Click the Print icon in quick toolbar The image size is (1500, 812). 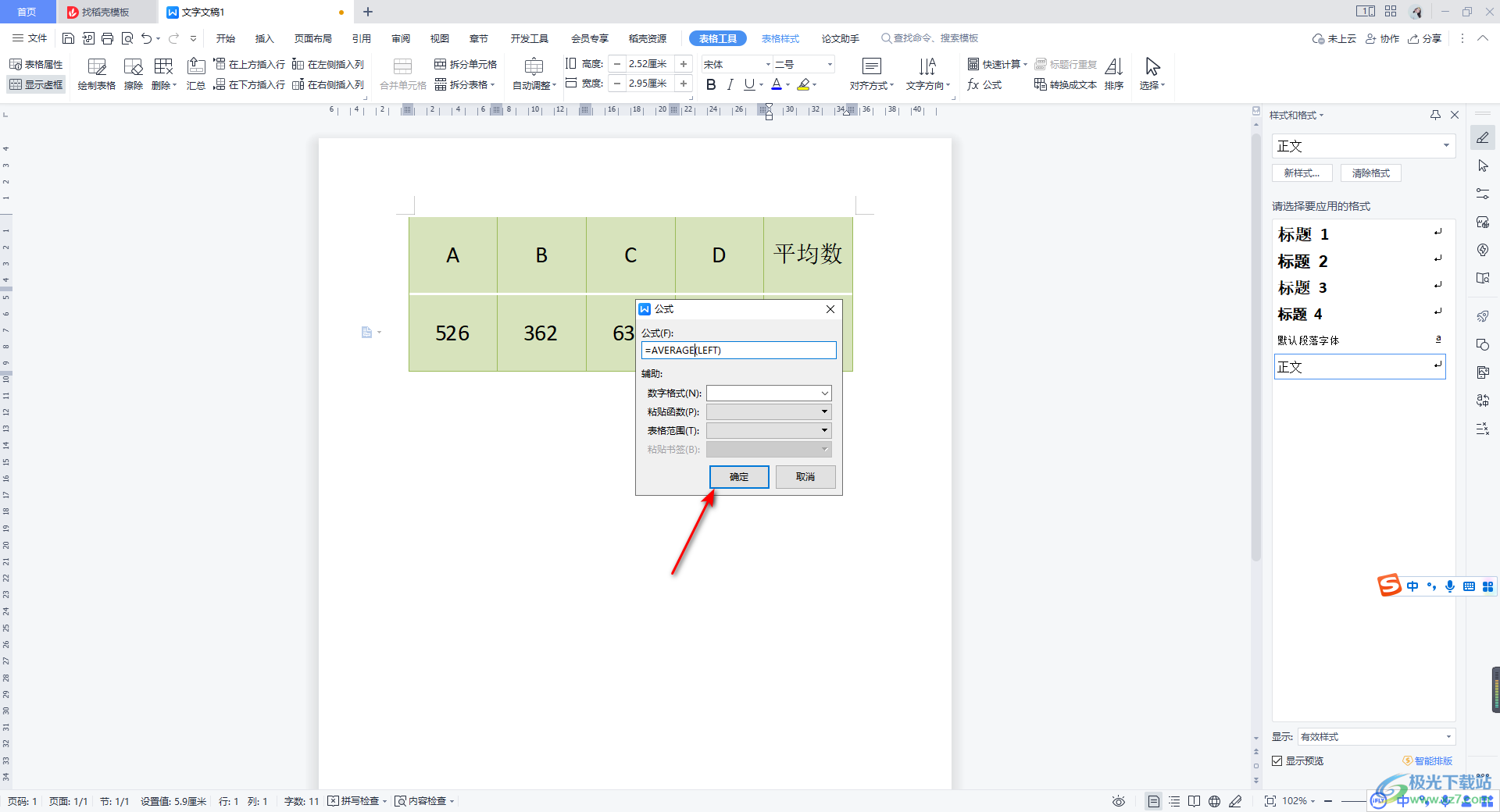(x=108, y=38)
